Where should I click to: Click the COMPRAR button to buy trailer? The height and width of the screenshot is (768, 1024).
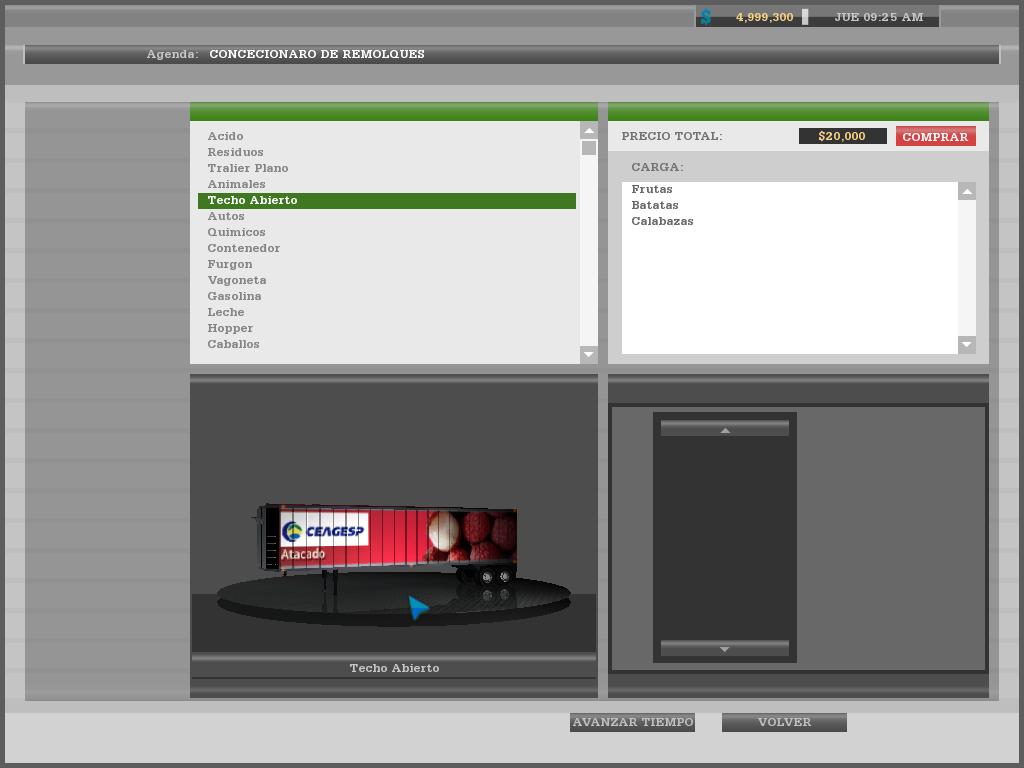pos(935,137)
